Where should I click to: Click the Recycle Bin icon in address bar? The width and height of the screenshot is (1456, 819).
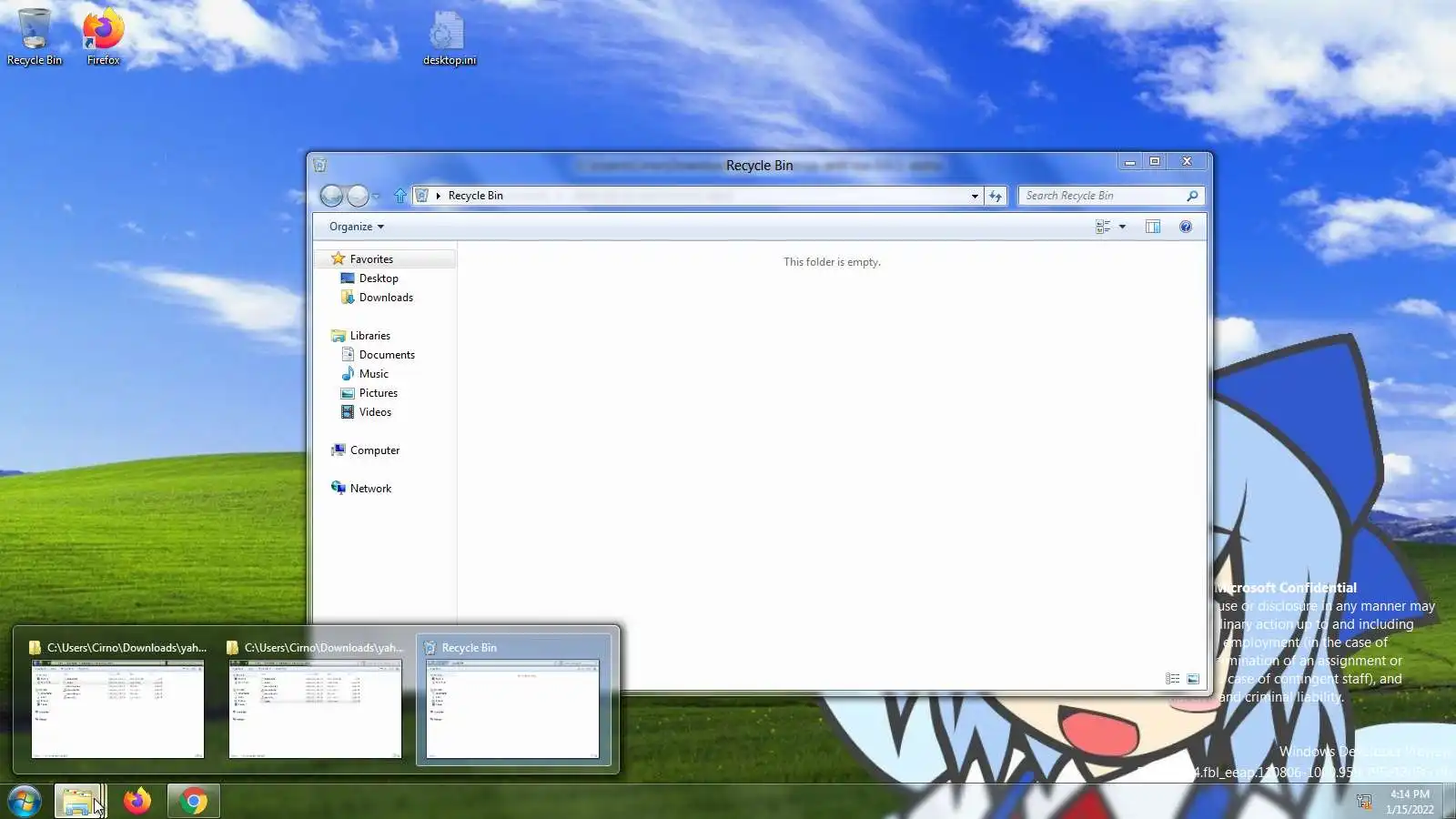click(422, 196)
